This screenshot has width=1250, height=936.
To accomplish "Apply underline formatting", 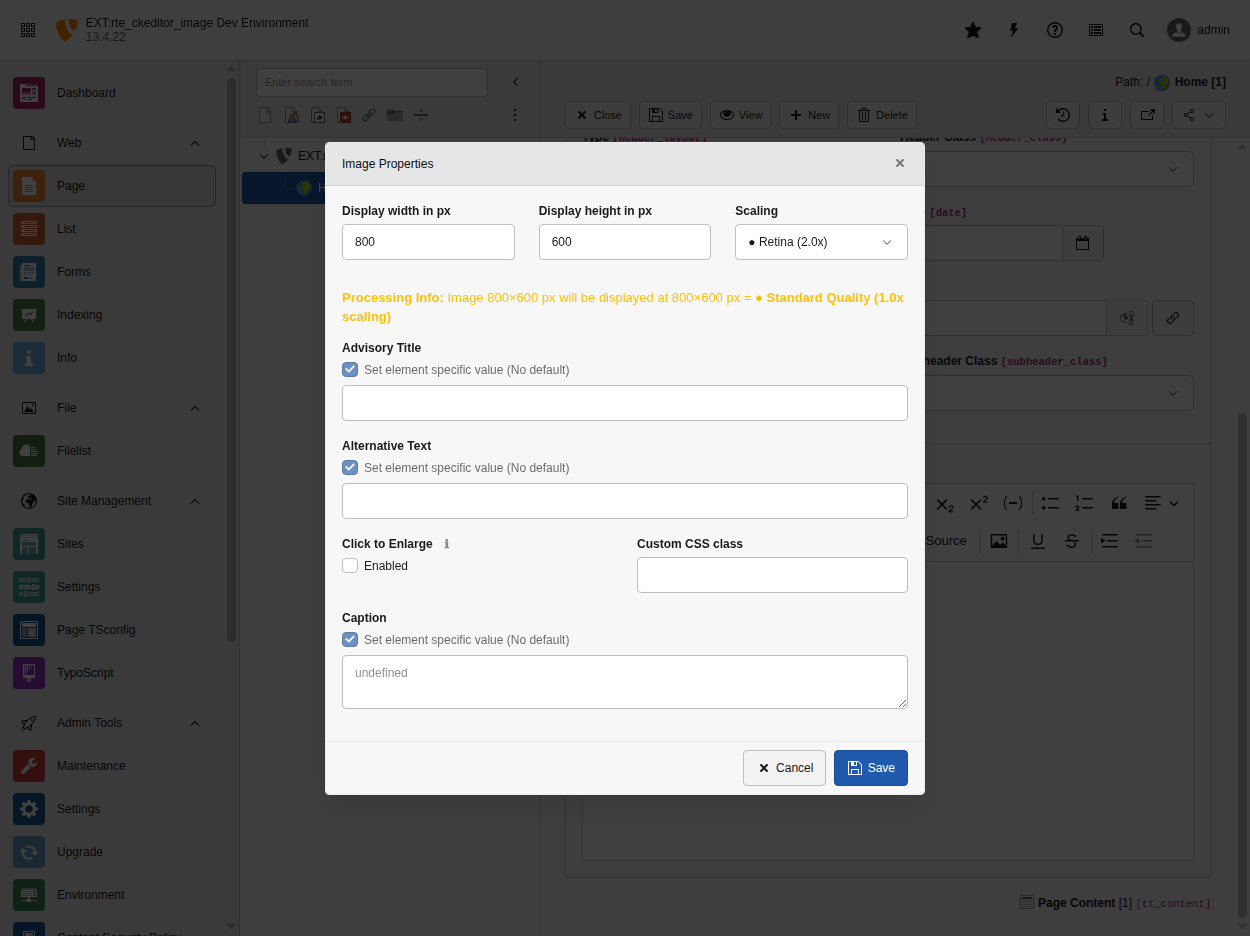I will (x=1037, y=540).
